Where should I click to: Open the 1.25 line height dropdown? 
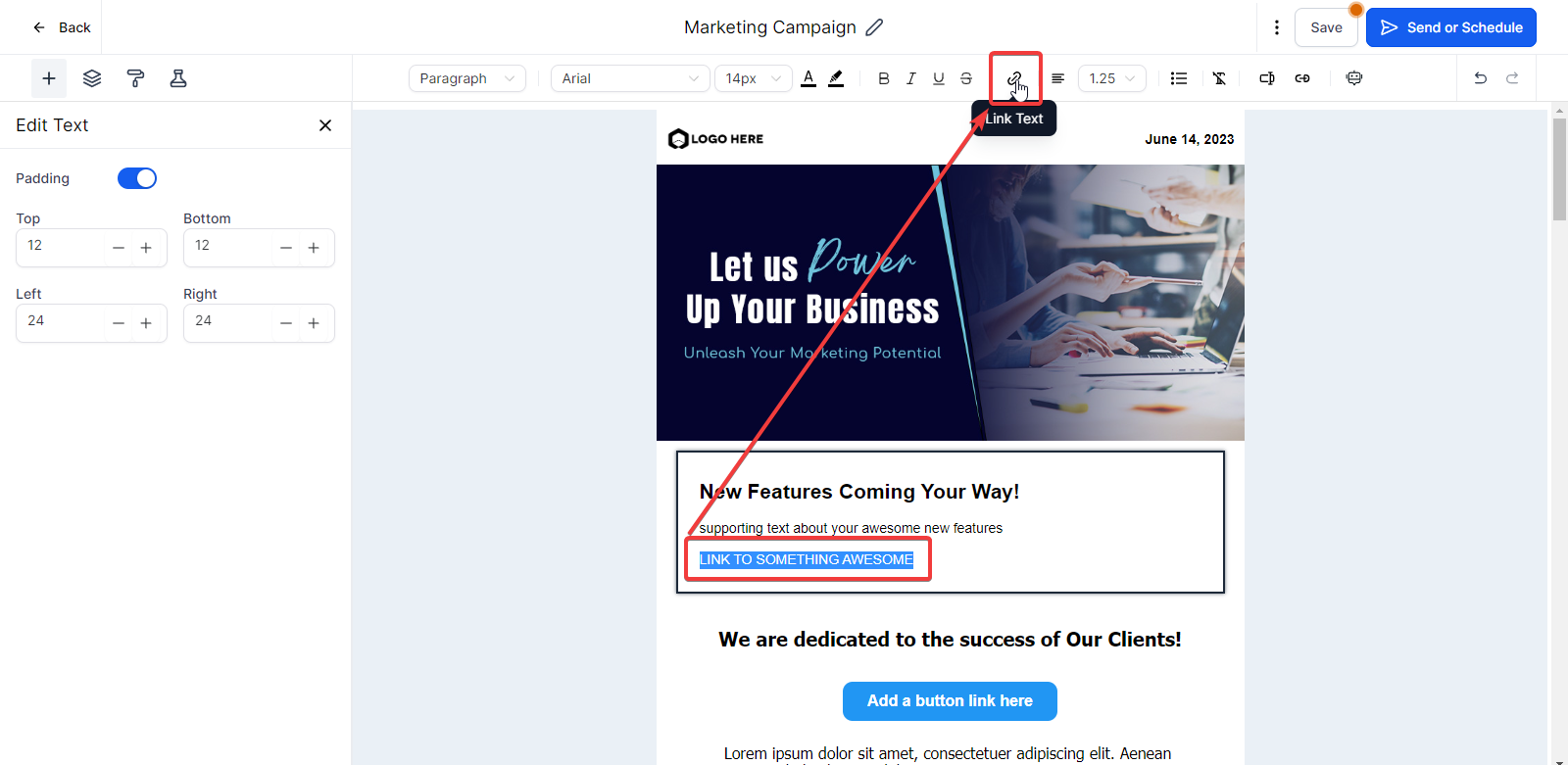click(1112, 78)
